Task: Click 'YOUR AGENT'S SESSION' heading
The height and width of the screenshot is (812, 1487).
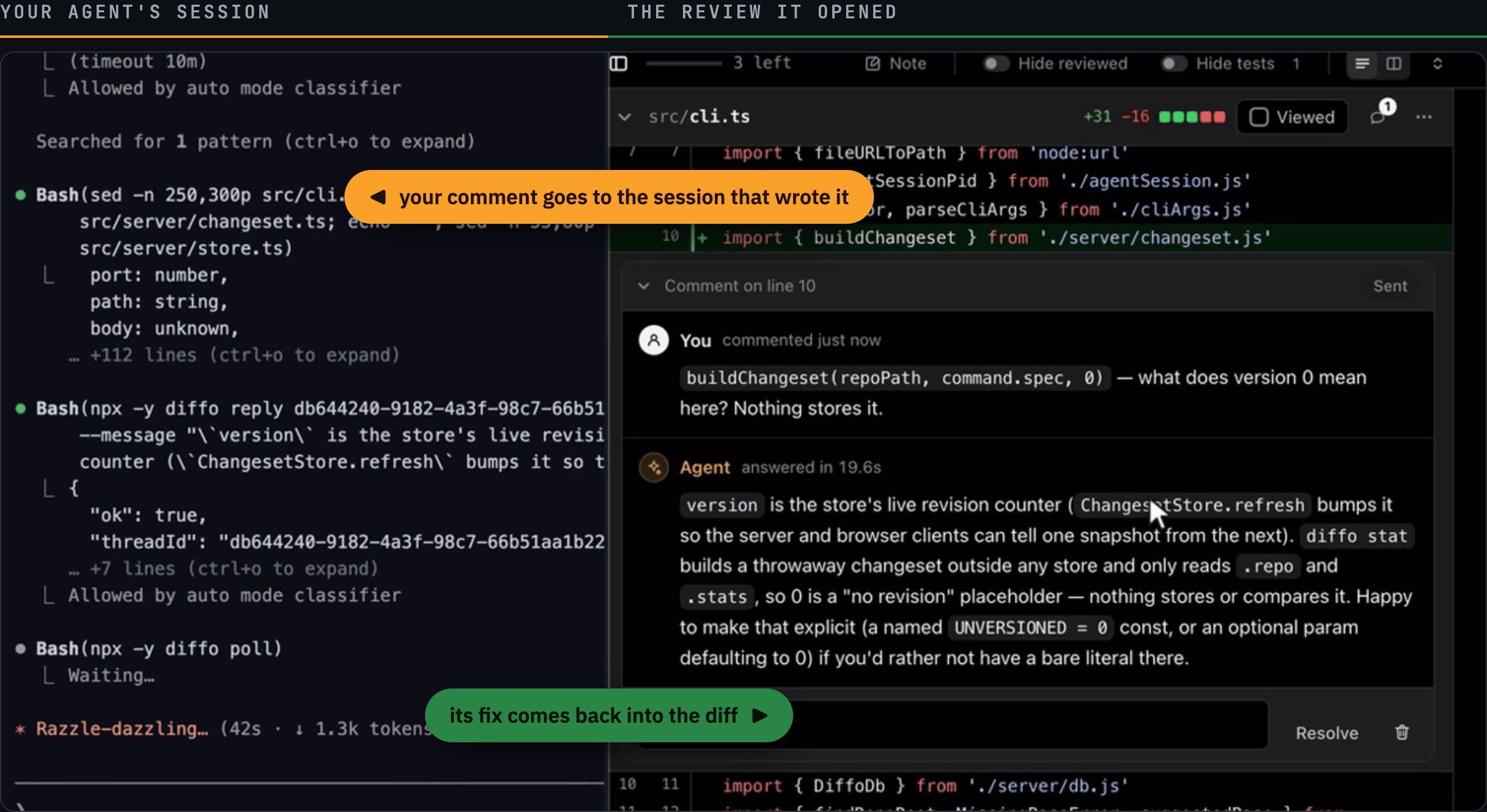Action: 135,12
